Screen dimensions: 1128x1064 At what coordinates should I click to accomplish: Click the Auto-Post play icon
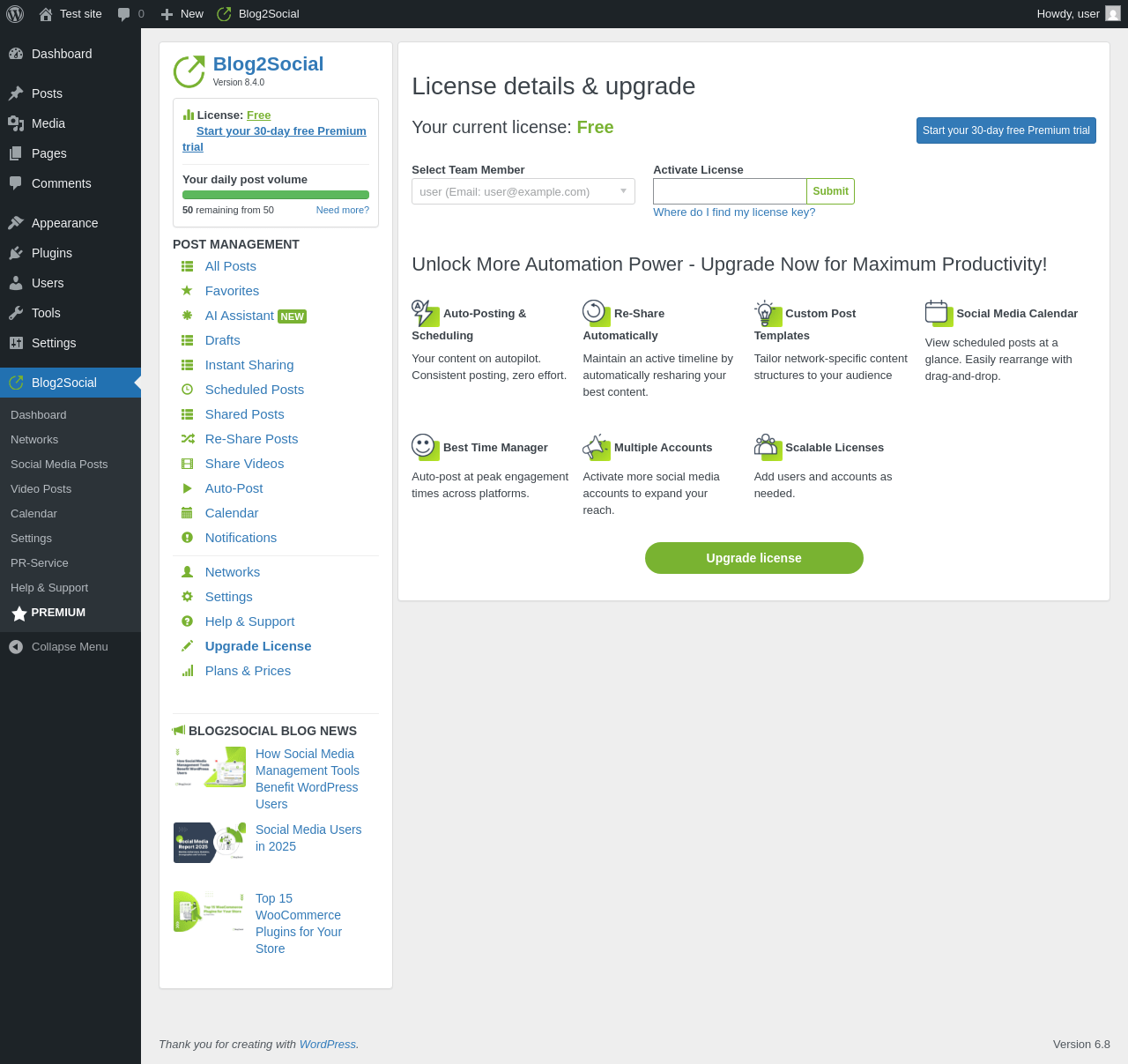coord(187,488)
